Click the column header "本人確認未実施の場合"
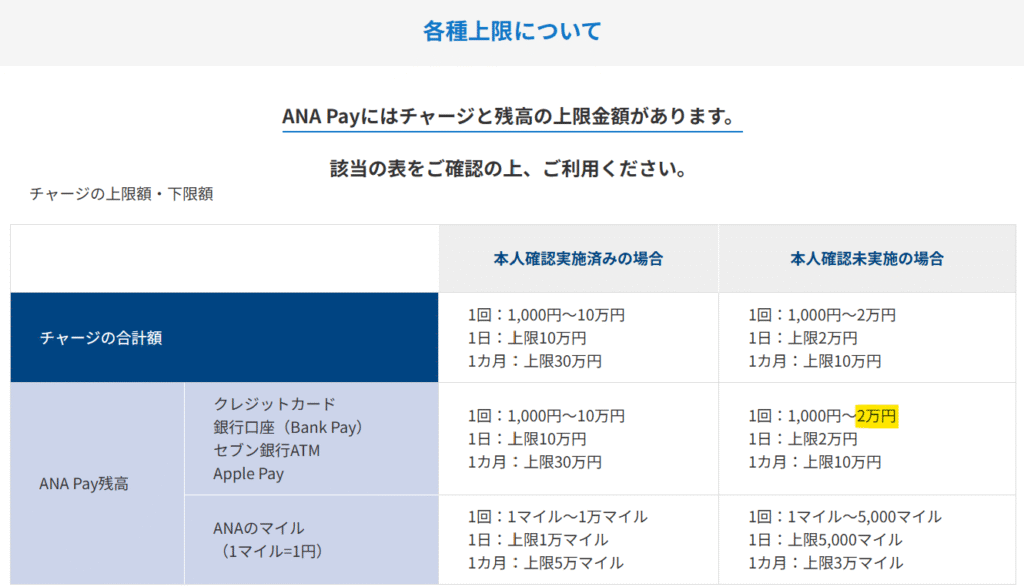The height and width of the screenshot is (587, 1024). 867,259
